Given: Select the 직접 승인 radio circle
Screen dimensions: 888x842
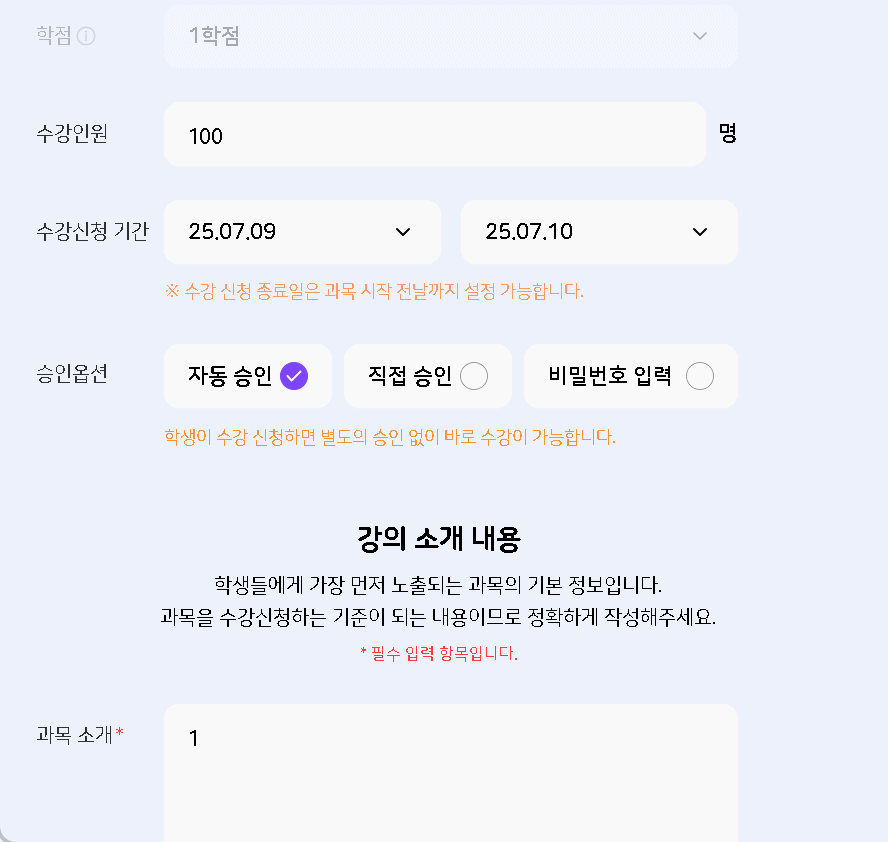Looking at the screenshot, I should click(x=474, y=376).
